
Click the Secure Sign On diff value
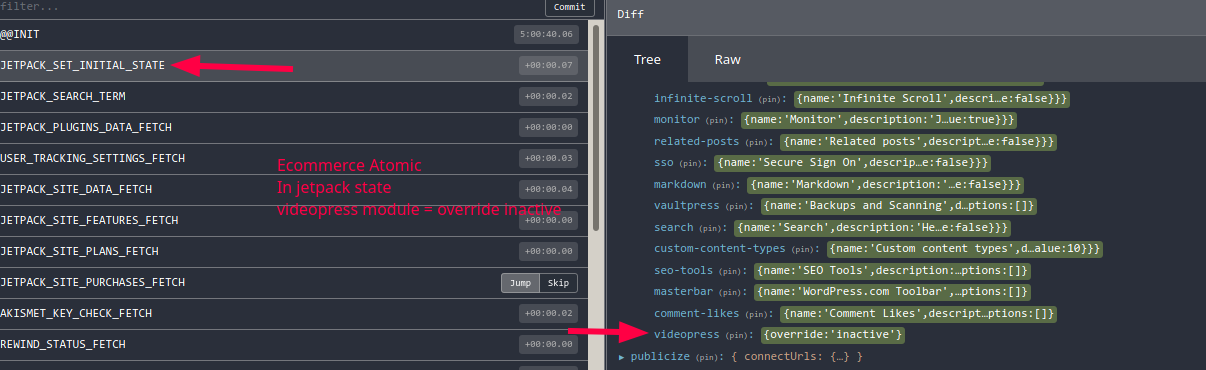[854, 163]
